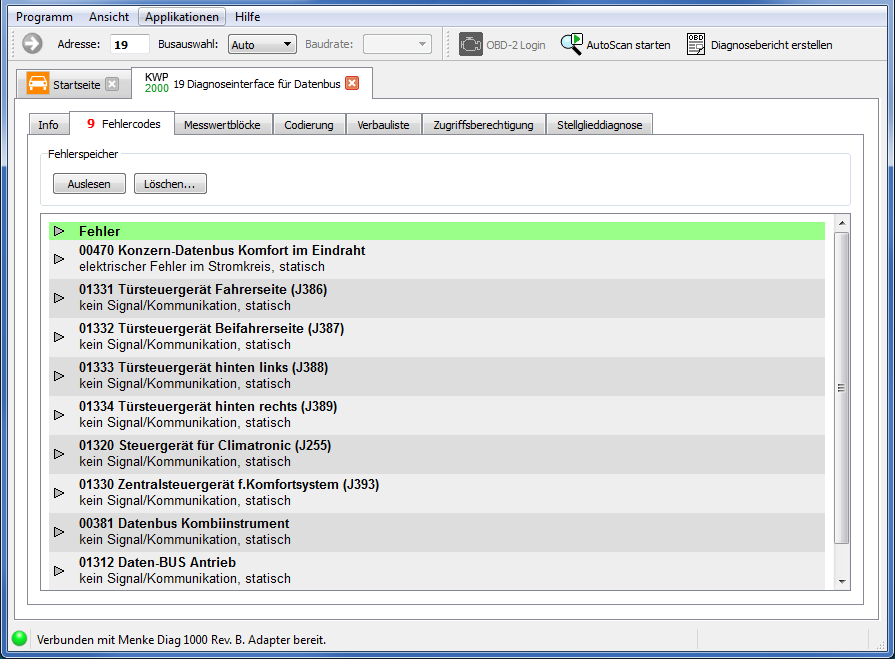
Task: Click the Adresse input field
Action: (129, 44)
